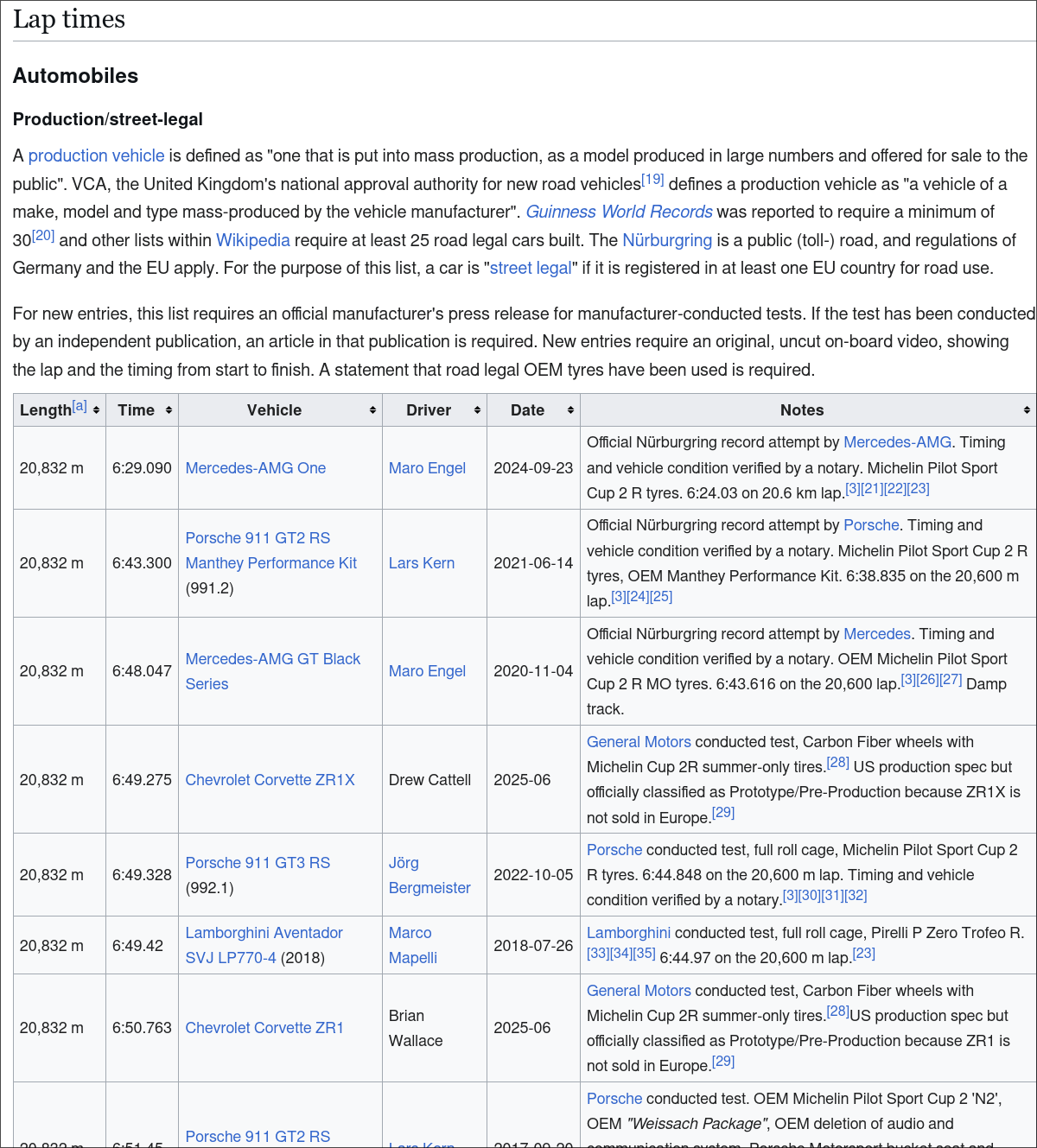Select the 6:49.275 lap time cell

pyautogui.click(x=142, y=780)
